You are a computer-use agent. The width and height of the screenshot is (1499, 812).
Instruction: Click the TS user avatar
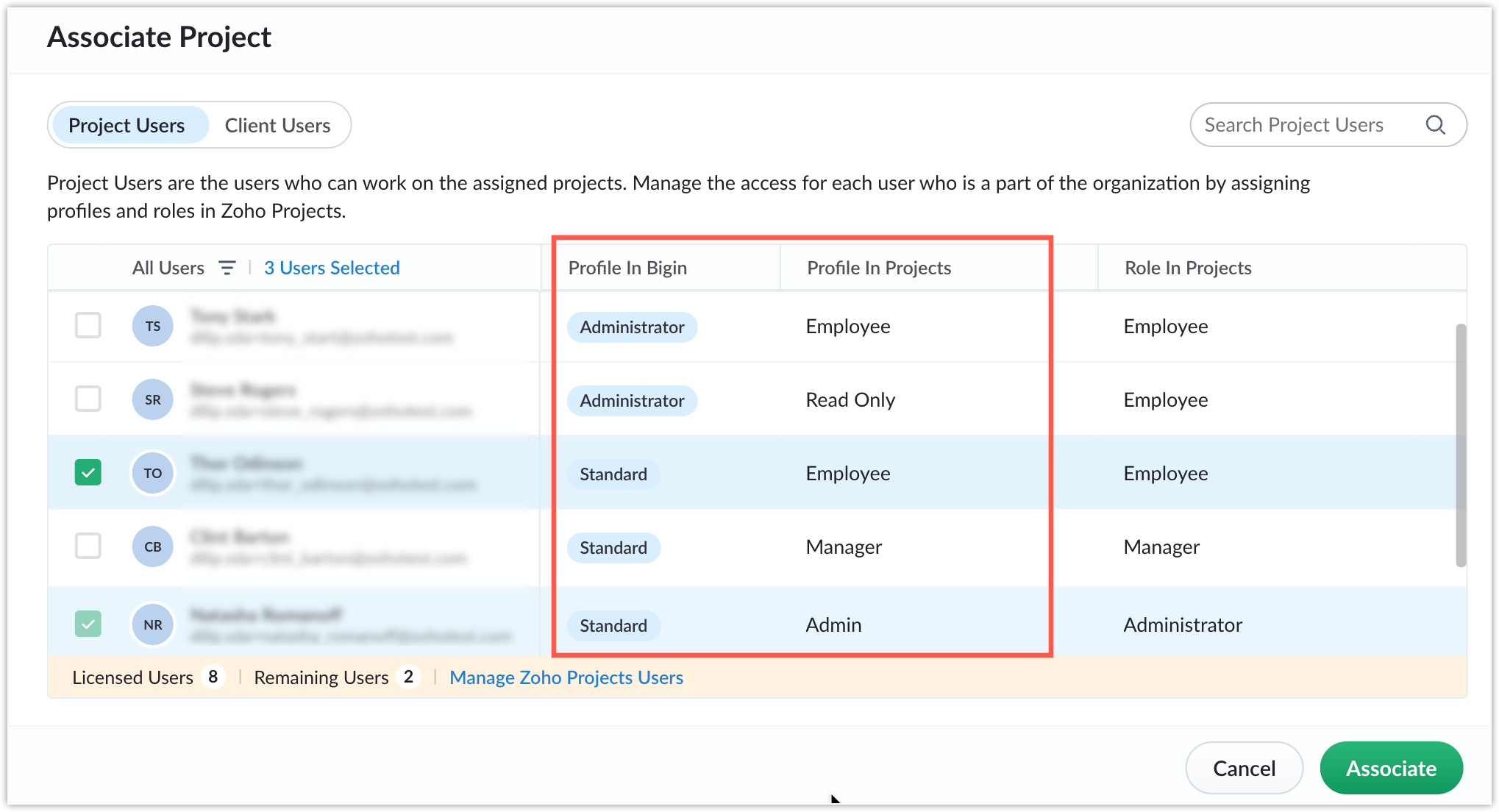click(153, 326)
